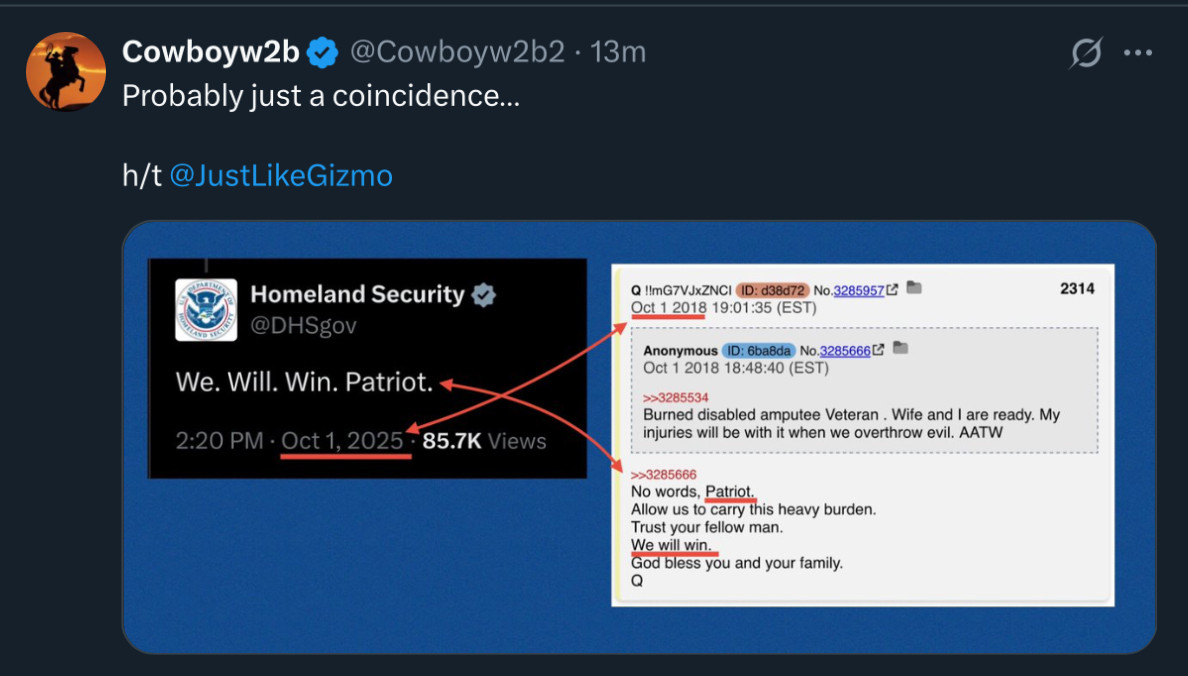Screen dimensions: 1188x676
Task: Open the 13m post timestamp
Action: [x=618, y=53]
